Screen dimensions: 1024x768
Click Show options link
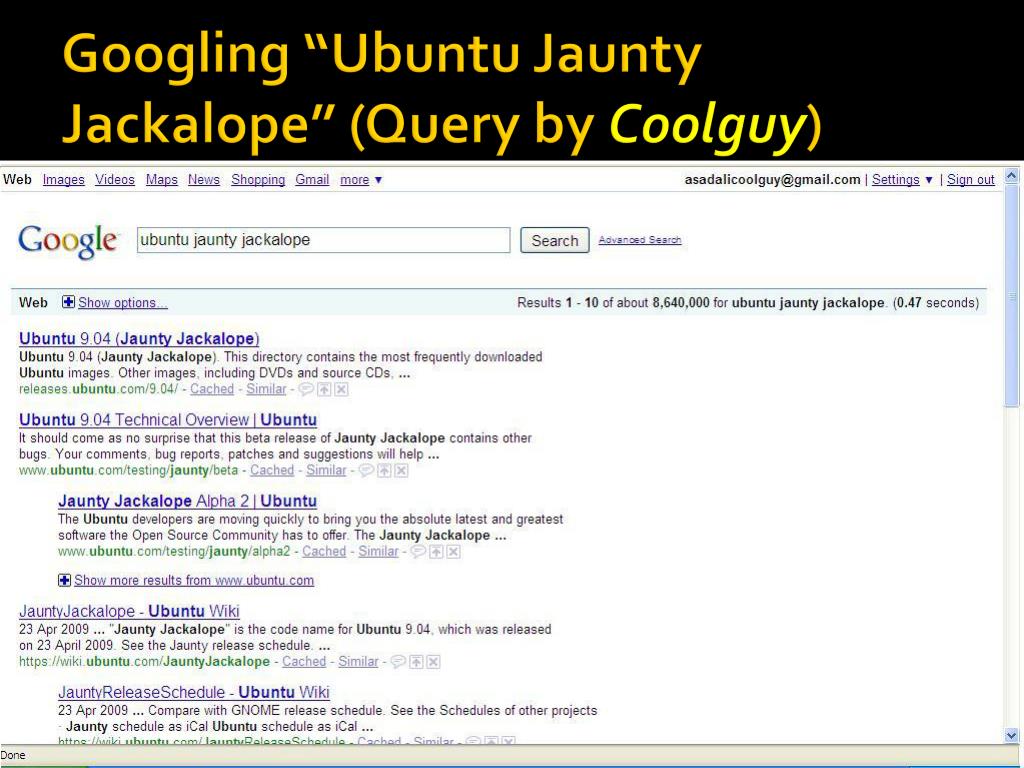pyautogui.click(x=123, y=302)
